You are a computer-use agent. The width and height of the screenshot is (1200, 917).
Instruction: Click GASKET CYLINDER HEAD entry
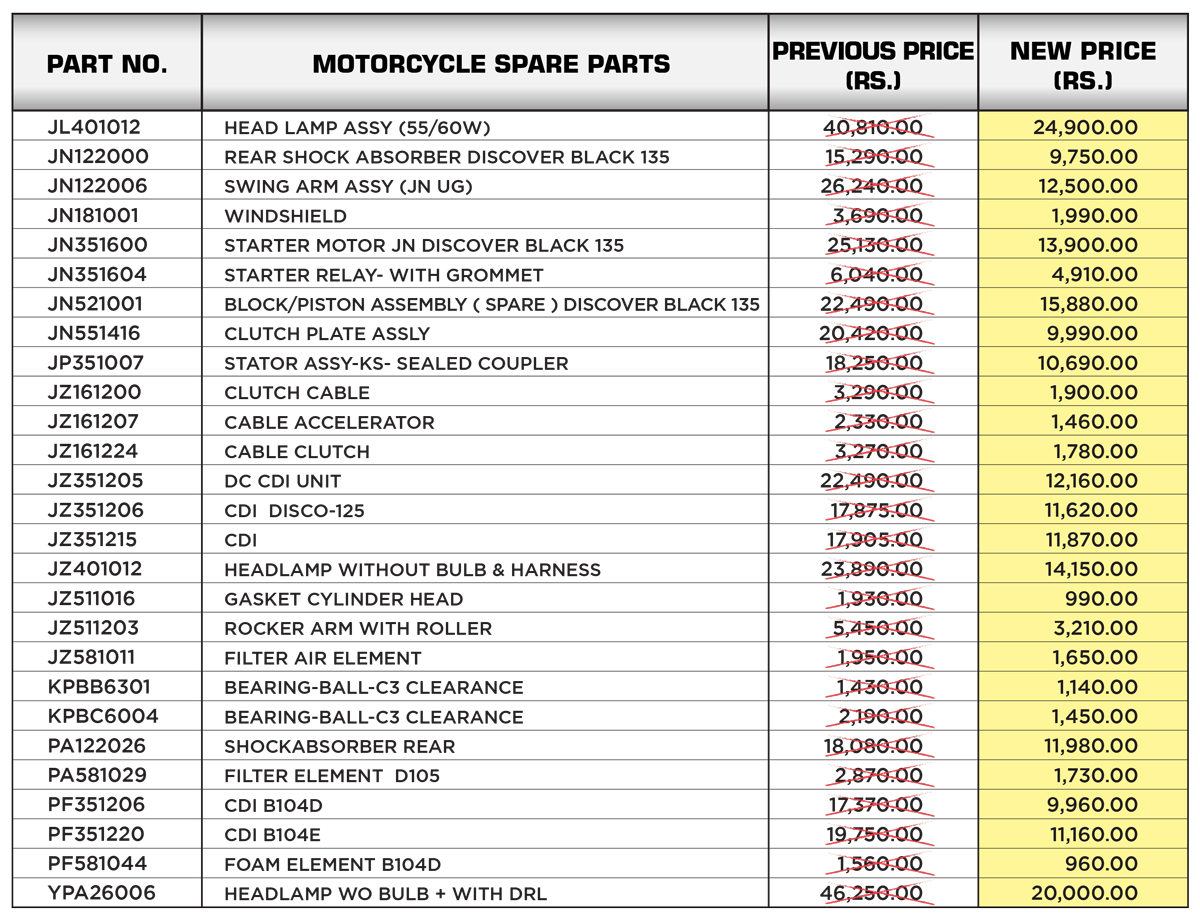click(344, 599)
